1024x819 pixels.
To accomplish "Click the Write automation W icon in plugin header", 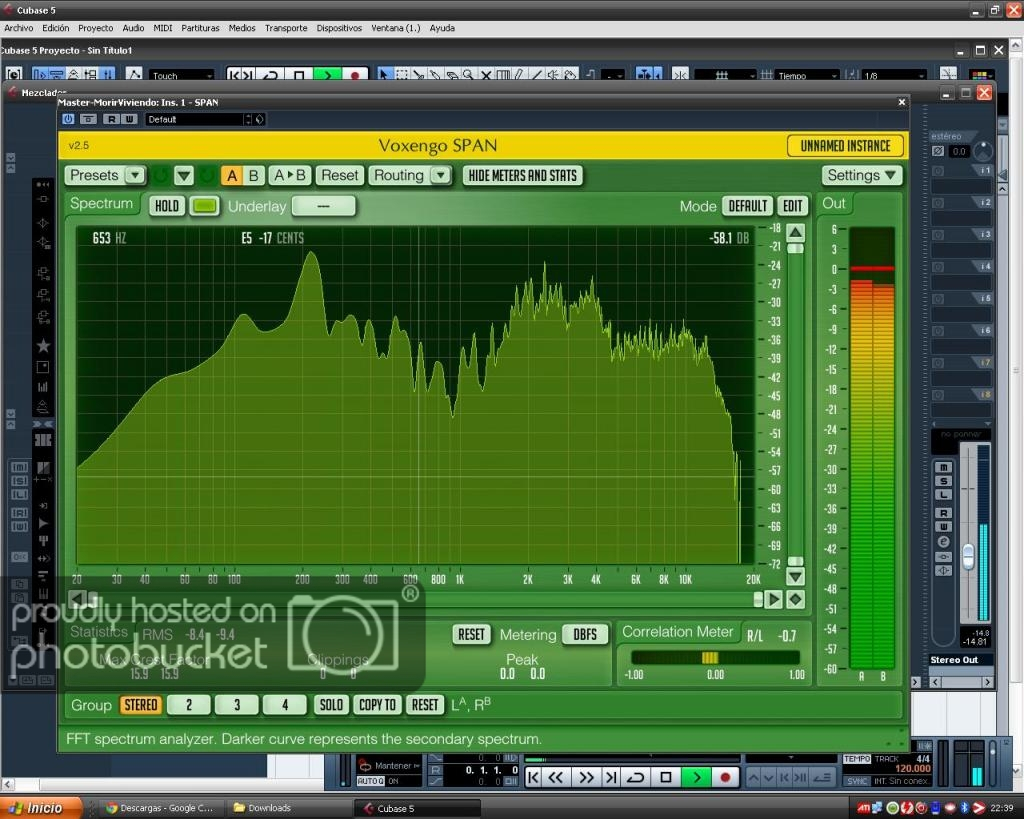I will point(129,119).
